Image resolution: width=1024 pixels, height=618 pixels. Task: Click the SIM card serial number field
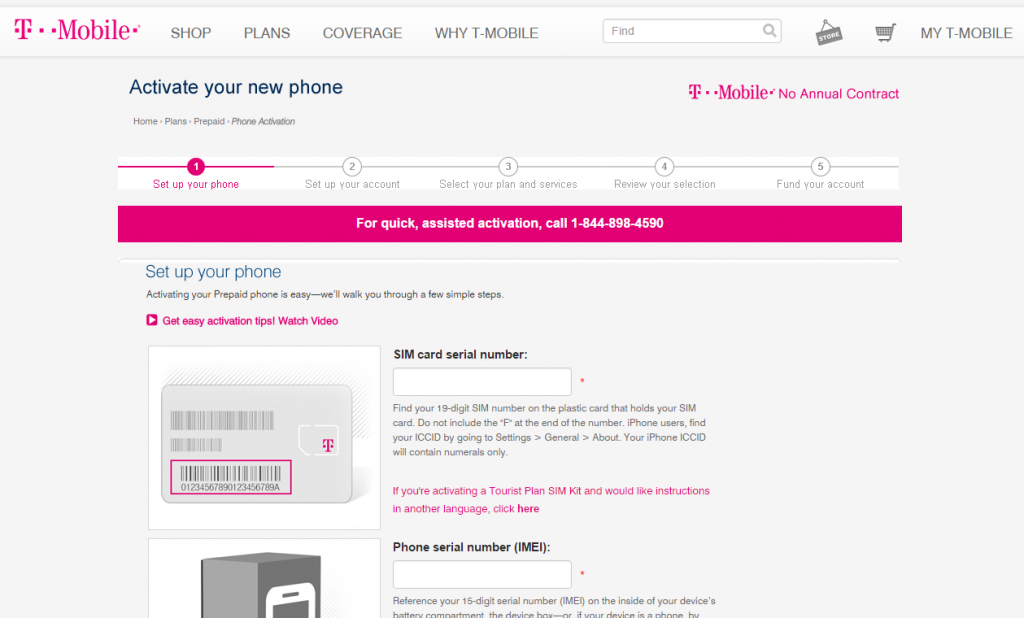tap(481, 381)
